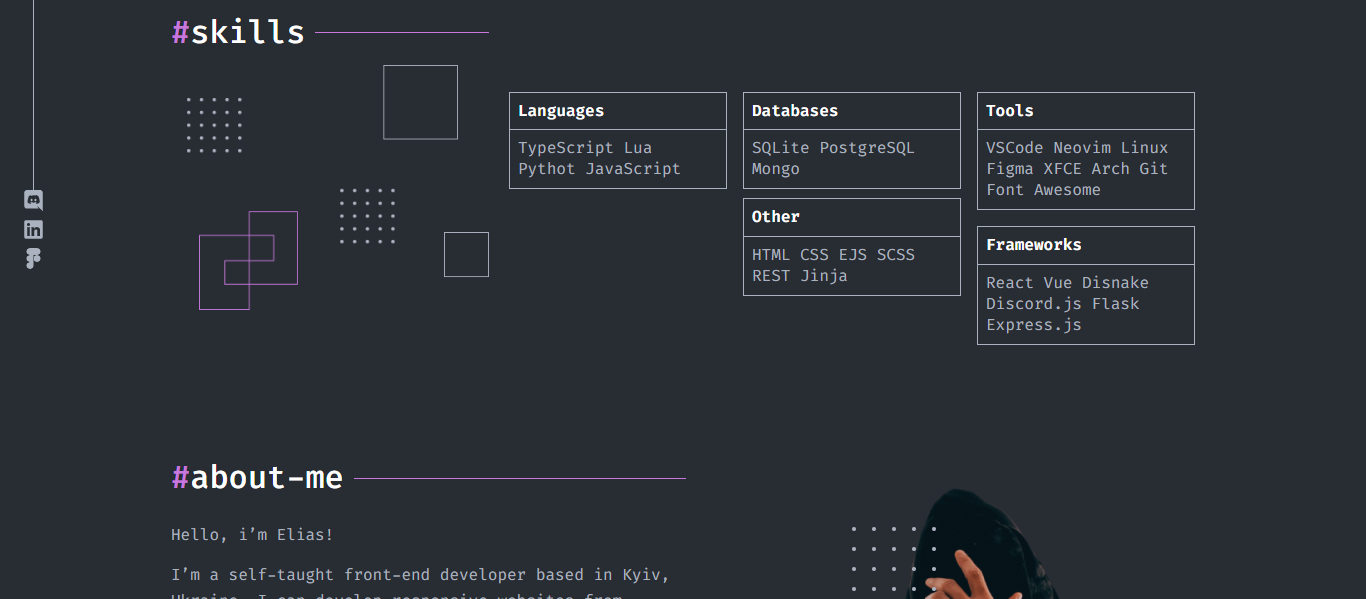Screen dimensions: 1366x599
Task: Click the purple interlocking squares logo graphic
Action: pyautogui.click(x=248, y=260)
